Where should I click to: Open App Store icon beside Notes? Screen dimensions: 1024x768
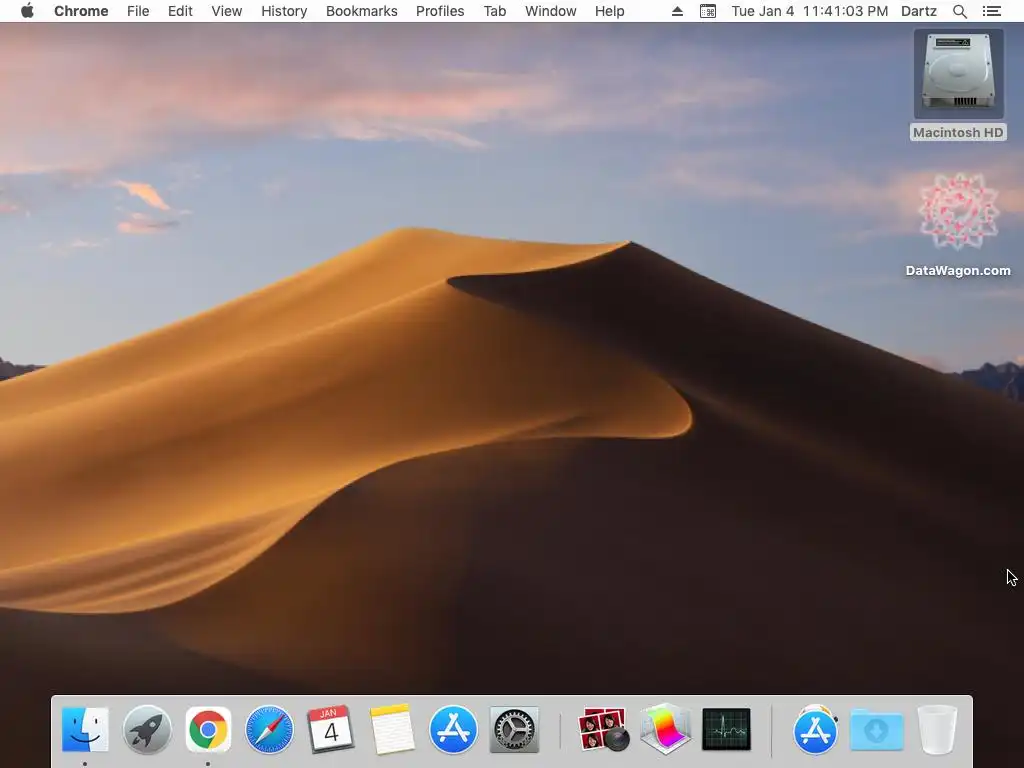453,729
